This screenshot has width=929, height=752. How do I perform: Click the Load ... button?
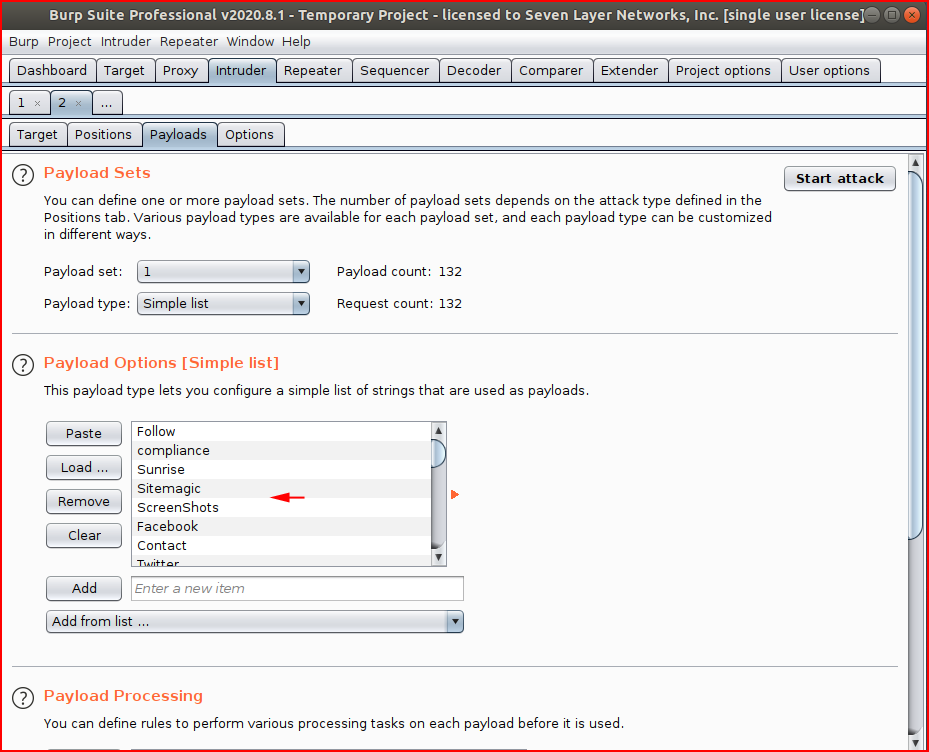84,468
